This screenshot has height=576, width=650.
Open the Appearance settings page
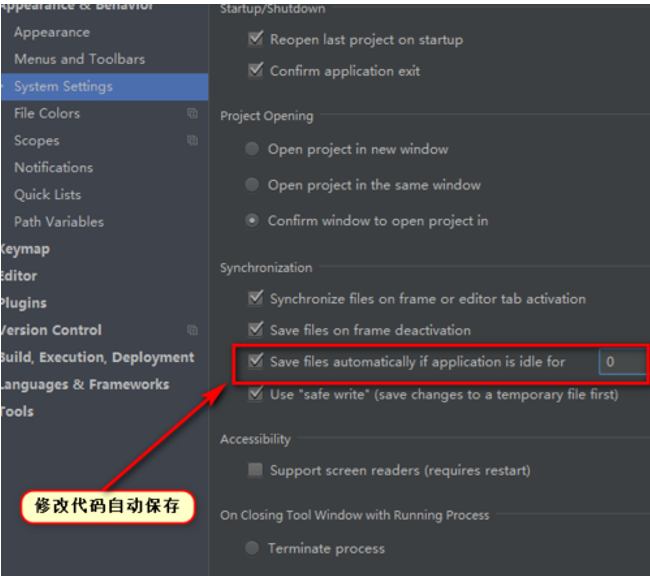coord(52,32)
